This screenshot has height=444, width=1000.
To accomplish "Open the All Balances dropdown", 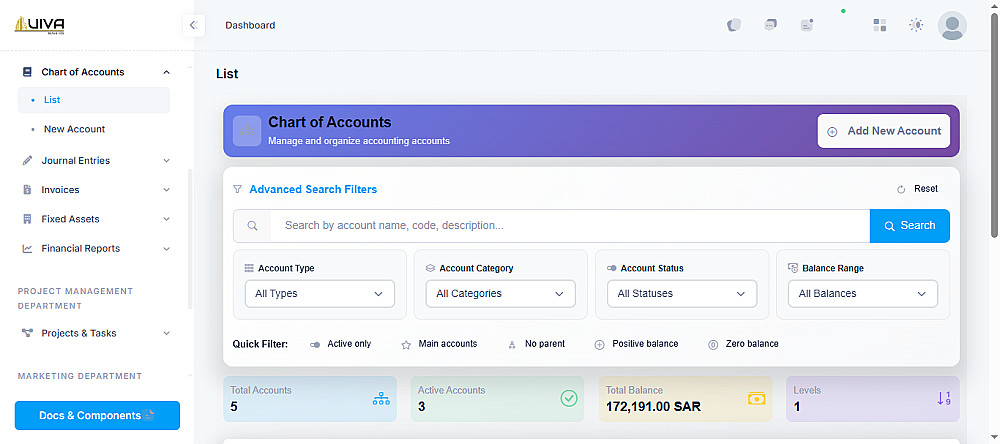I will (x=862, y=294).
